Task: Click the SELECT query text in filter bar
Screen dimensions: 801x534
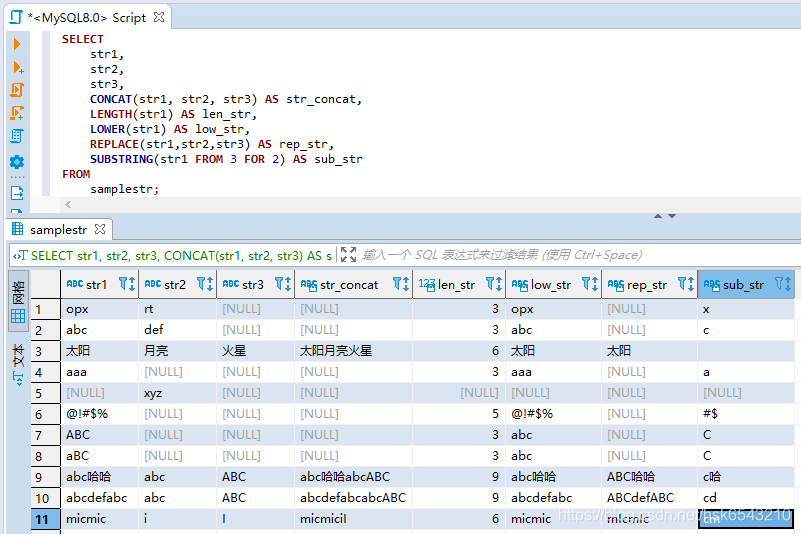Action: pos(181,256)
